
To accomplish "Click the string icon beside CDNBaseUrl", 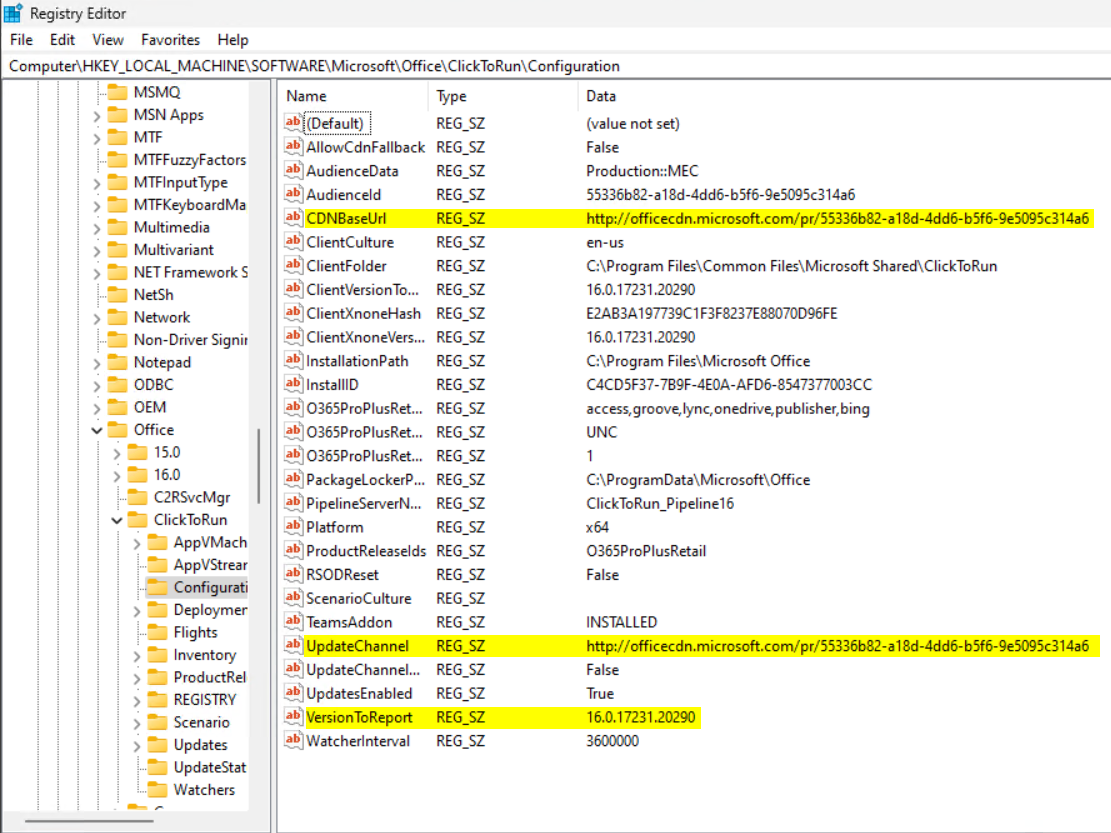I will [x=293, y=218].
